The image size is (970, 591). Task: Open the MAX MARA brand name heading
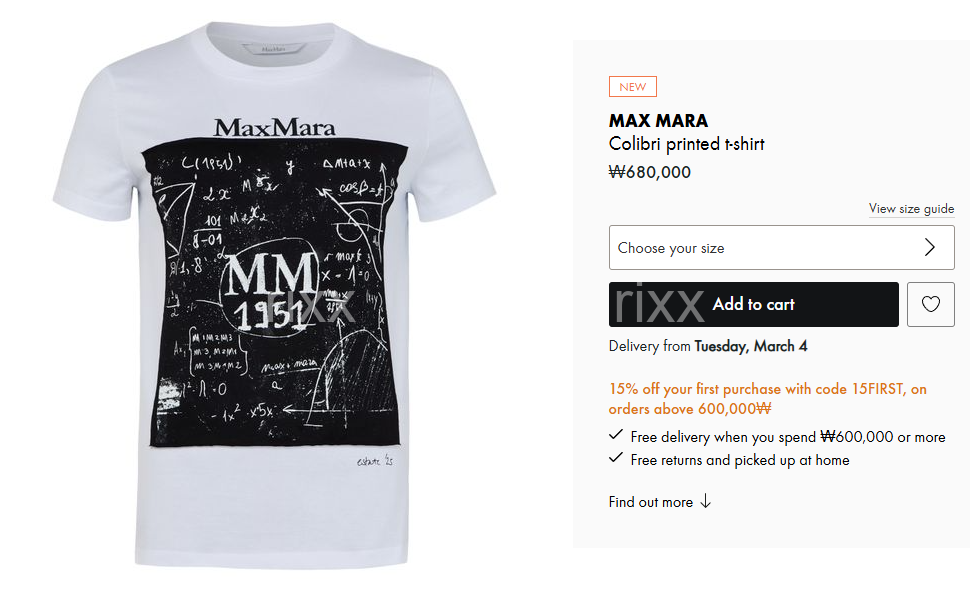pos(658,121)
